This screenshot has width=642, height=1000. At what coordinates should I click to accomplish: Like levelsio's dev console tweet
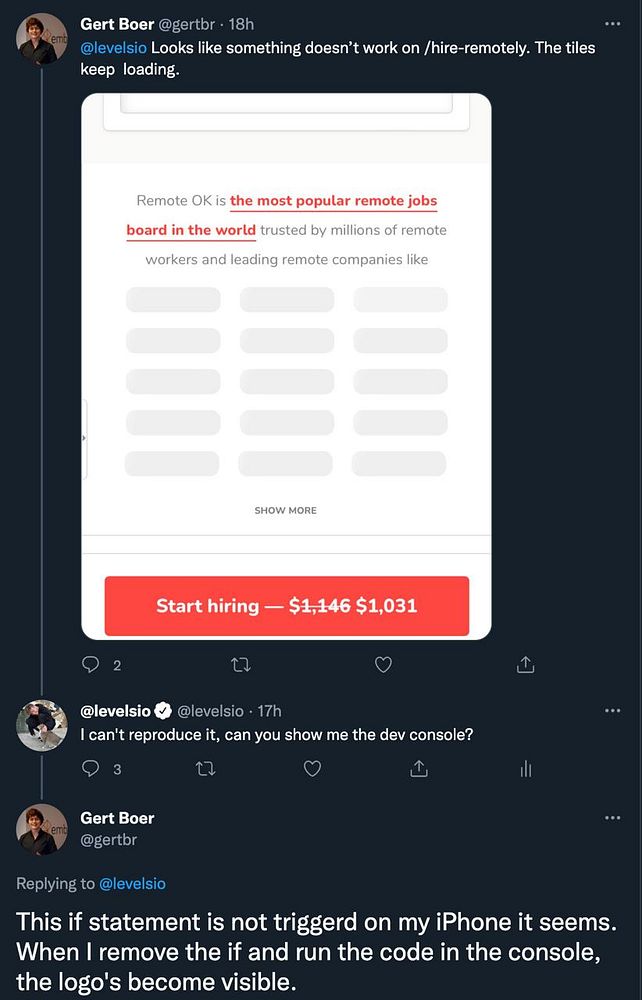[x=312, y=768]
